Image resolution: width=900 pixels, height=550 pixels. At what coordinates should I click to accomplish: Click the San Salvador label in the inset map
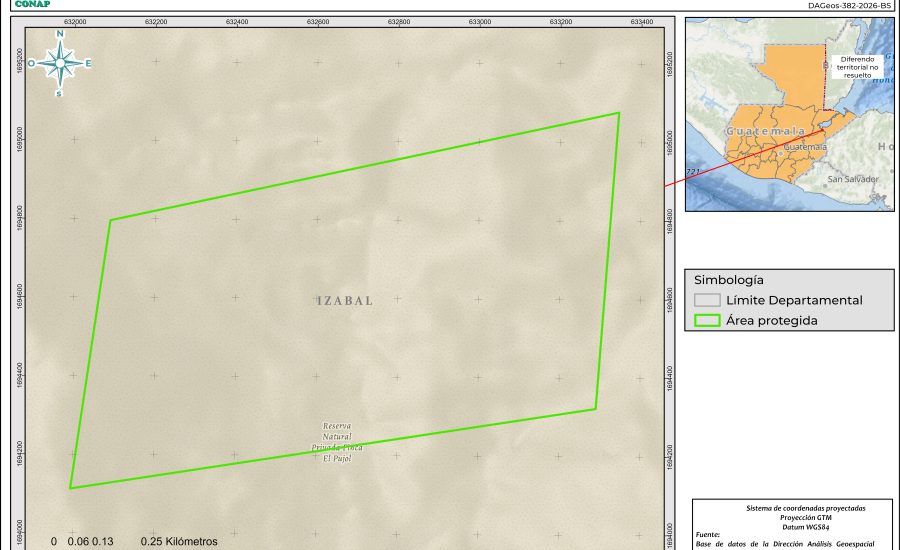(852, 179)
